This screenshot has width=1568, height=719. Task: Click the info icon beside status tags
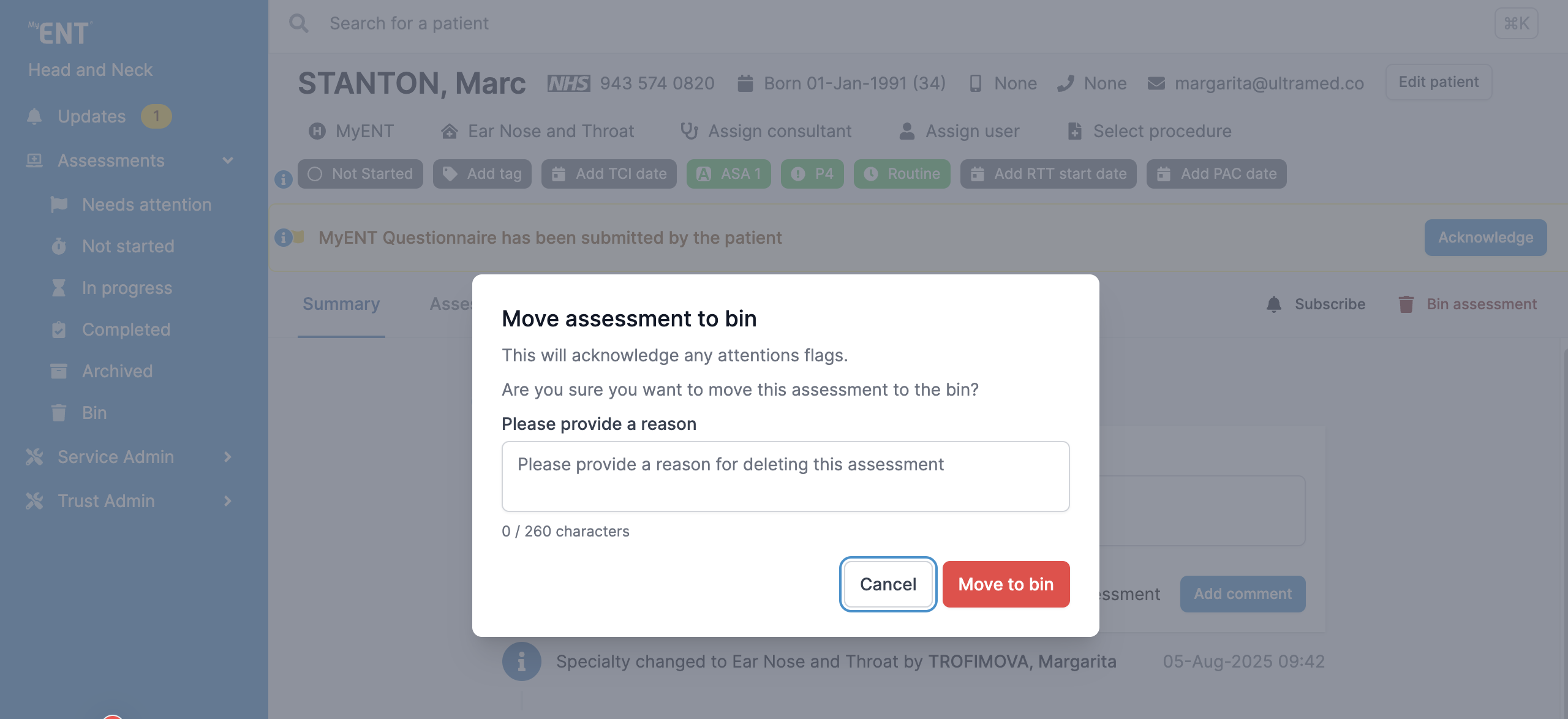pos(283,179)
